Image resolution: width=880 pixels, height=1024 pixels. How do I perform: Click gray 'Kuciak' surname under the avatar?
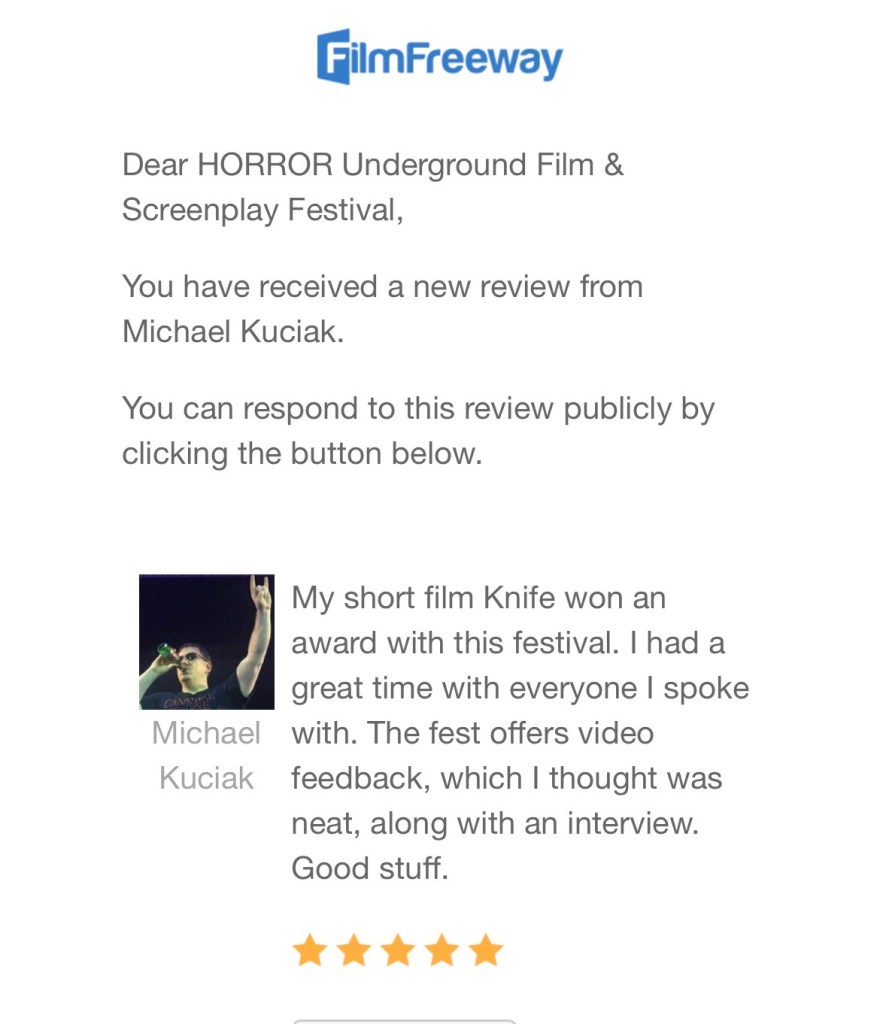[x=206, y=778]
